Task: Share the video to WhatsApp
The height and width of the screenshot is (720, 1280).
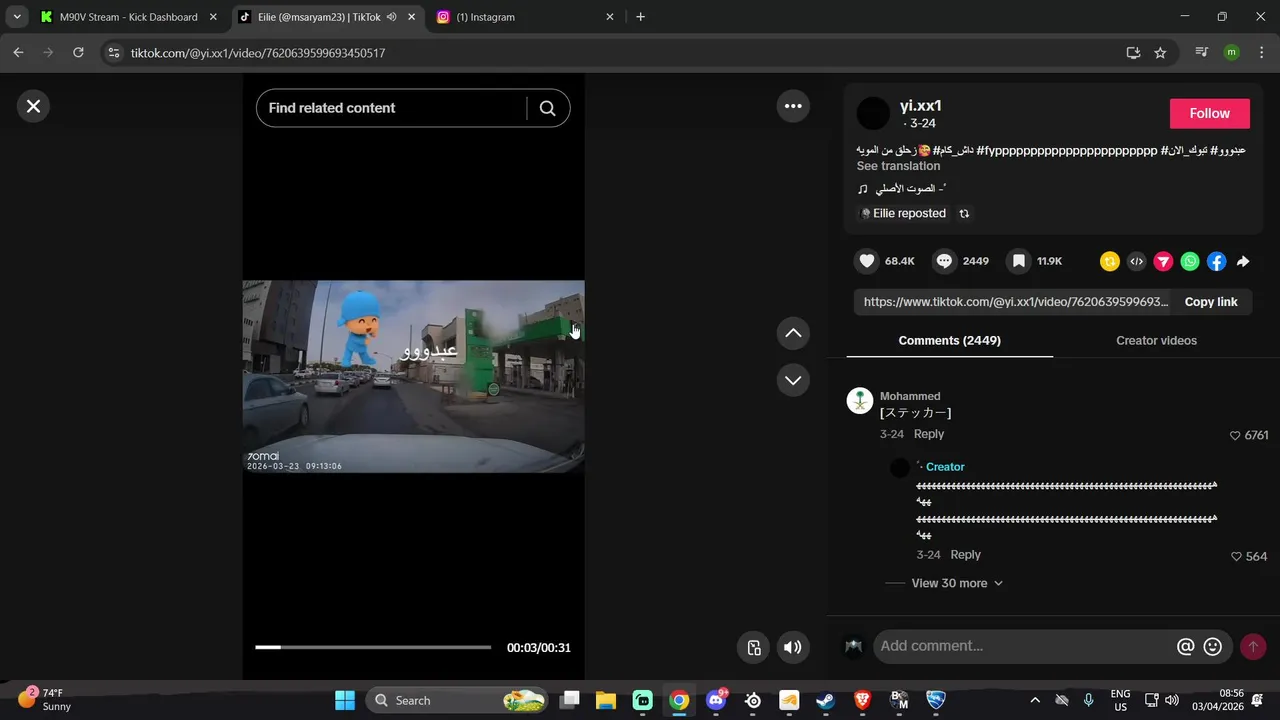Action: coord(1190,261)
